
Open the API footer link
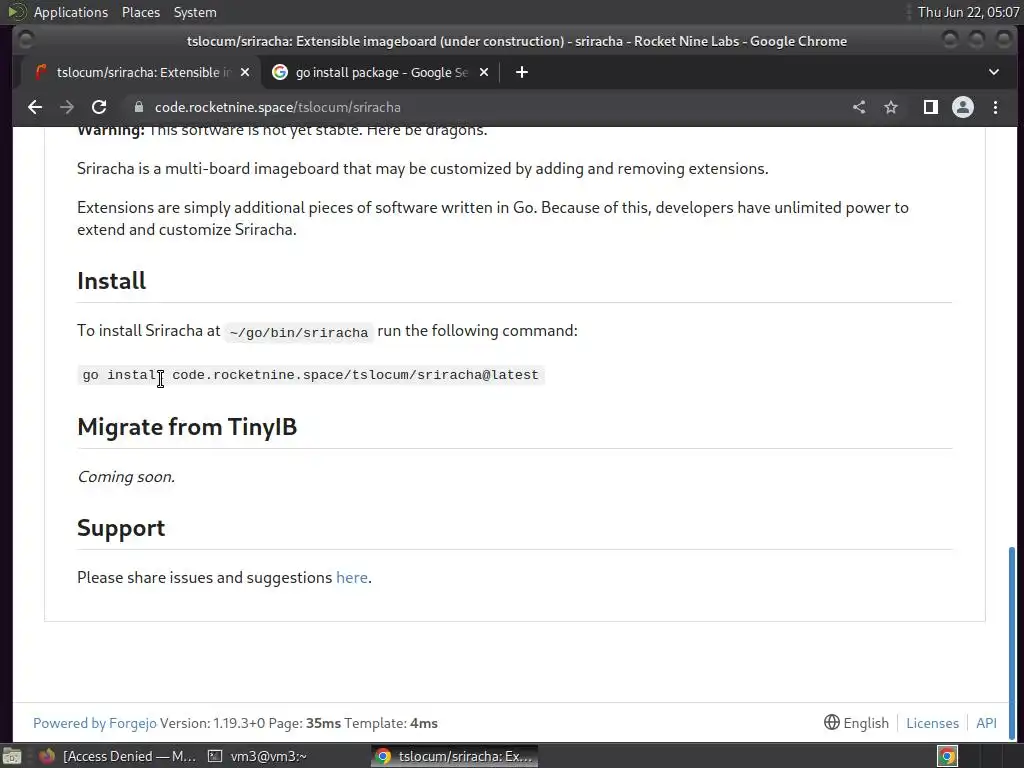986,723
